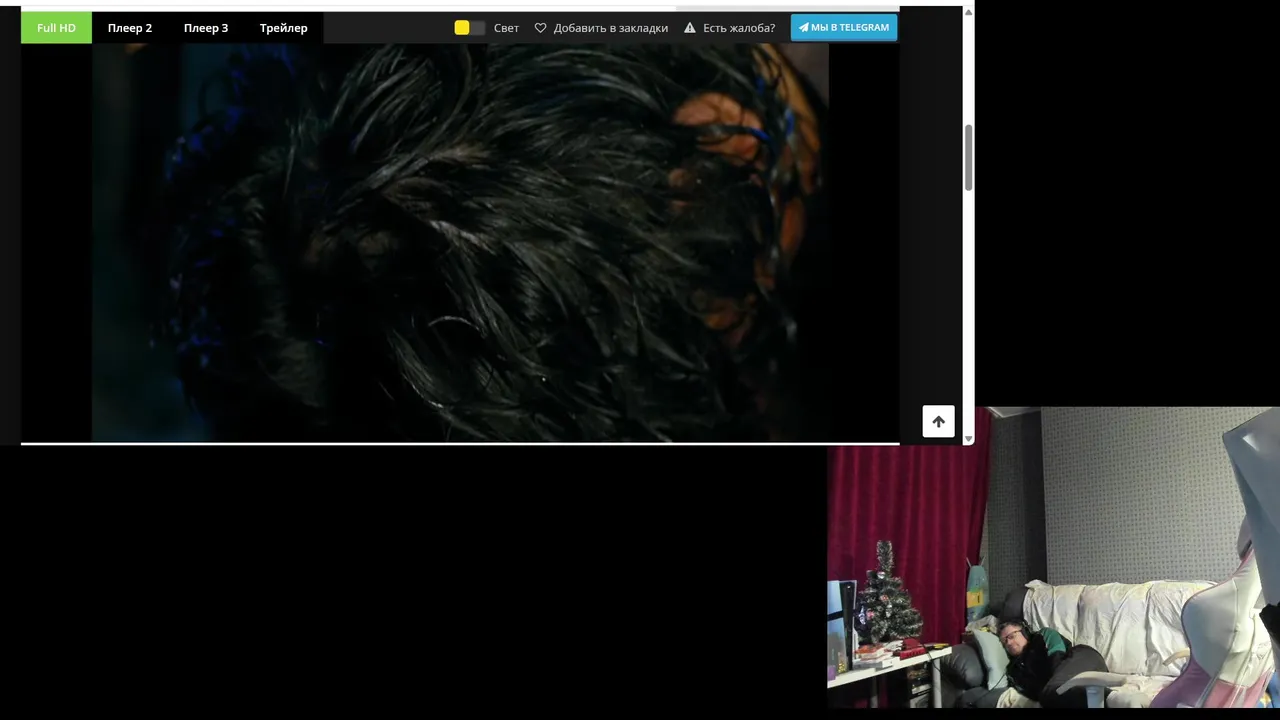Click the page scrollbar down arrow

tap(968, 438)
